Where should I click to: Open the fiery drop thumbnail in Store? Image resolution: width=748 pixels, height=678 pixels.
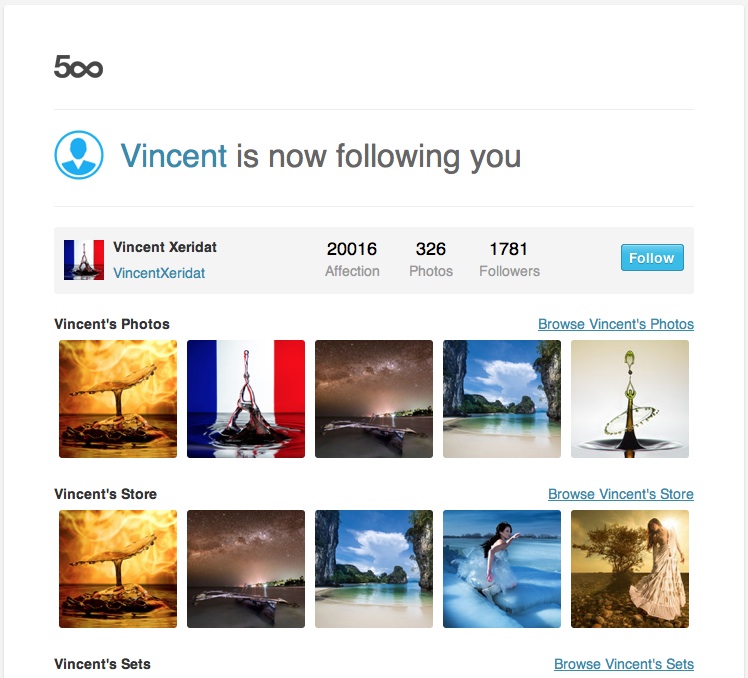click(x=118, y=569)
